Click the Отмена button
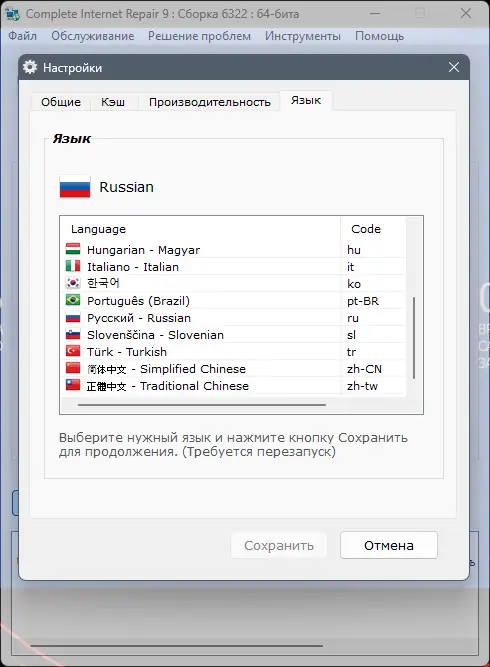Viewport: 490px width, 667px height. pyautogui.click(x=389, y=545)
